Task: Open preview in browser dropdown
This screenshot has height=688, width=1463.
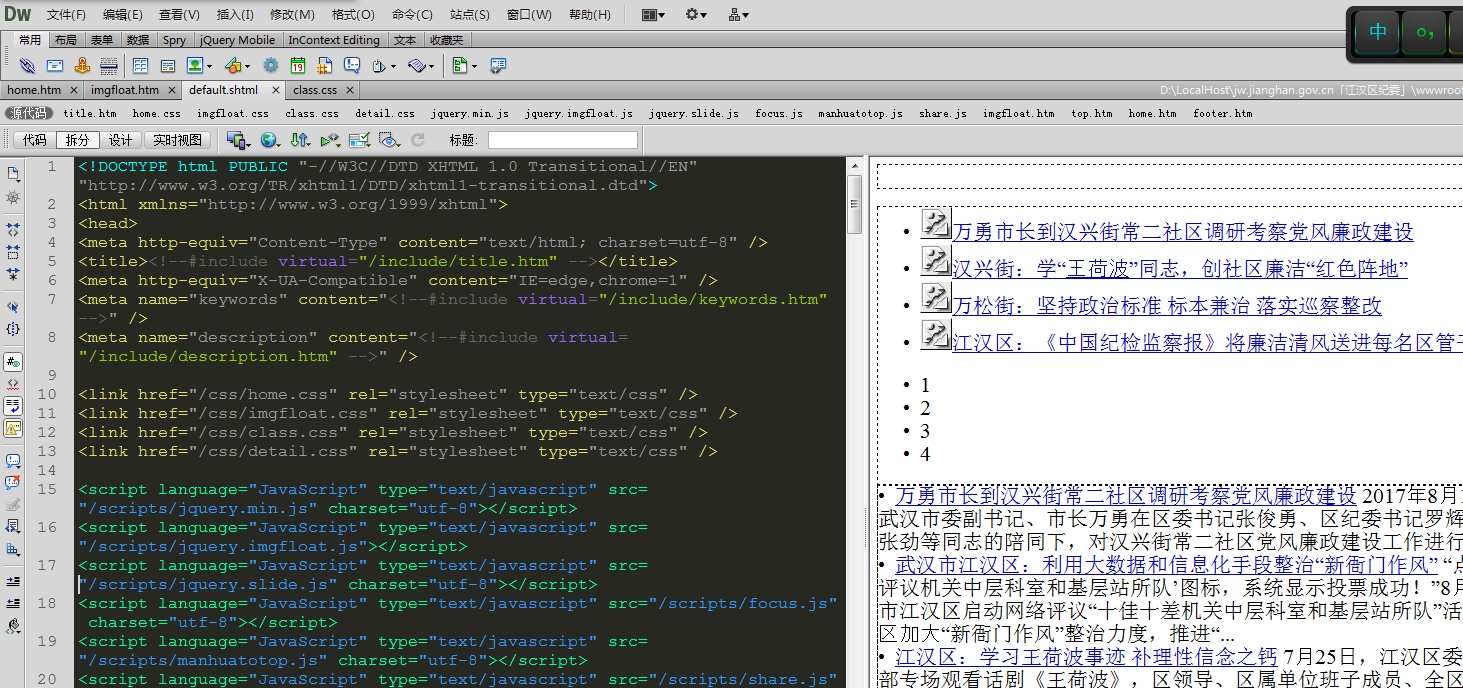Action: (x=269, y=140)
